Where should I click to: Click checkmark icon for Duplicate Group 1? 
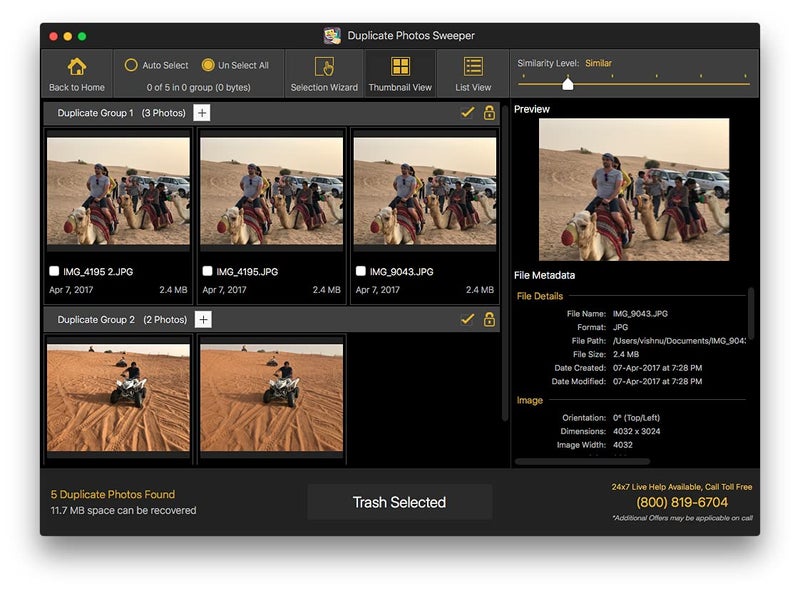467,113
